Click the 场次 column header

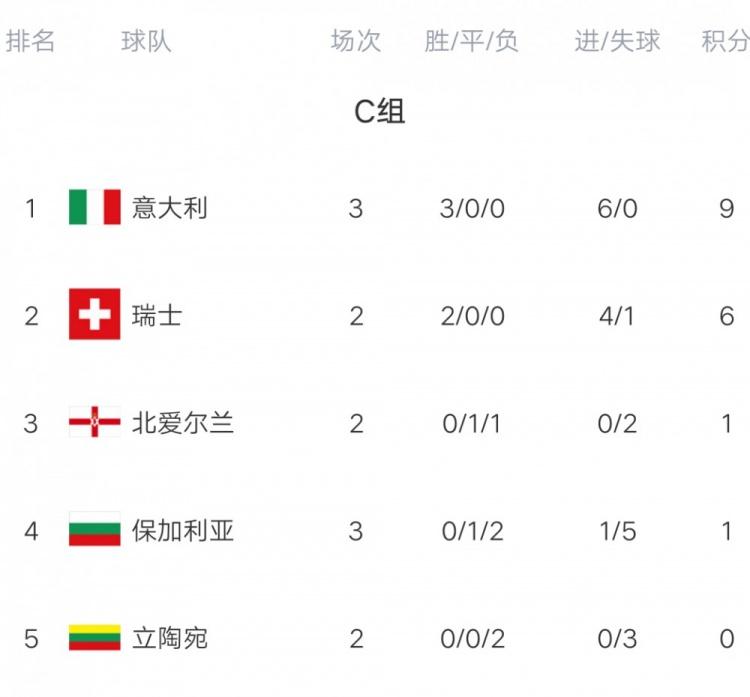356,41
